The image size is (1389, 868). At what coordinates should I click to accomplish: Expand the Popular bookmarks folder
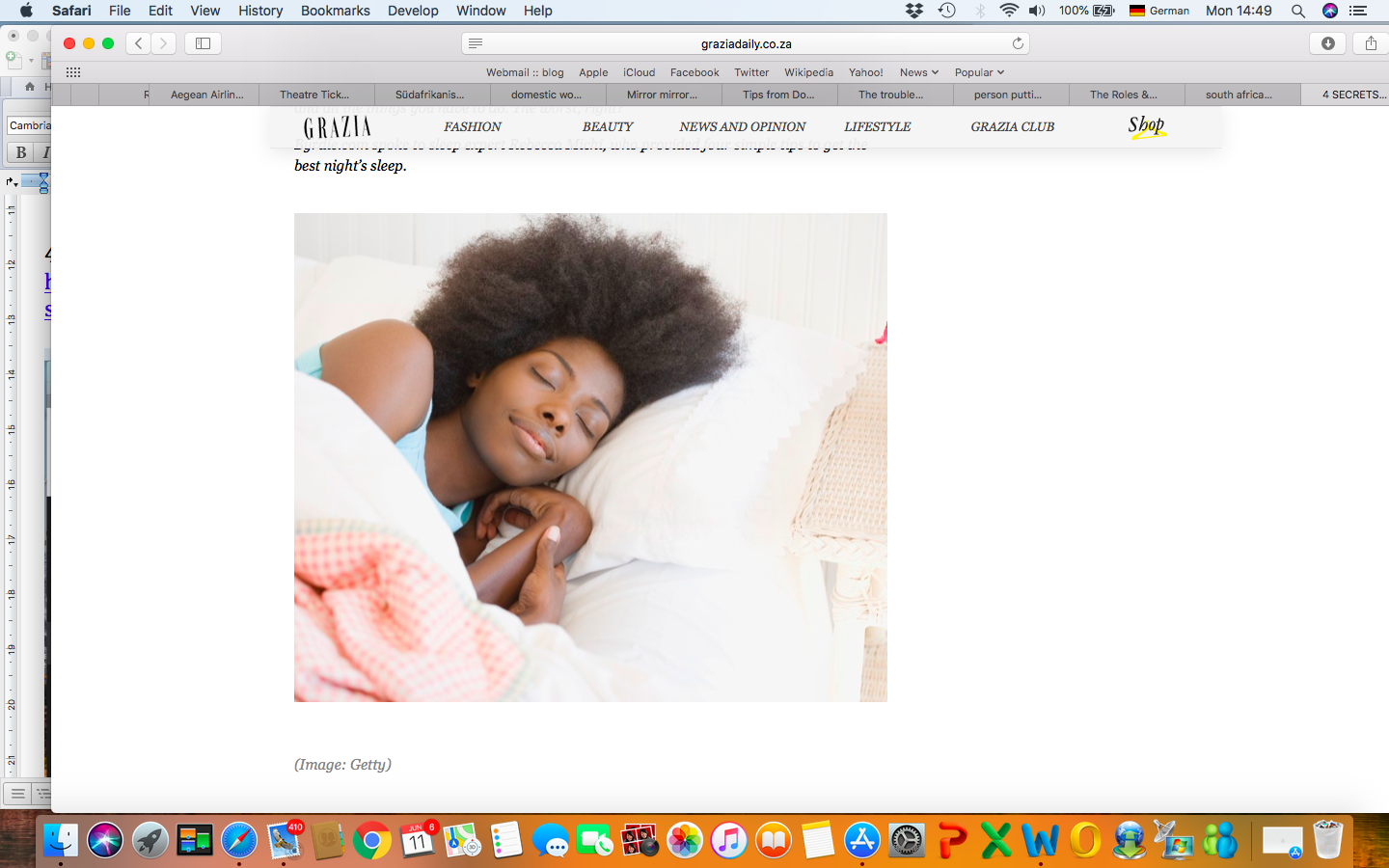tap(979, 72)
